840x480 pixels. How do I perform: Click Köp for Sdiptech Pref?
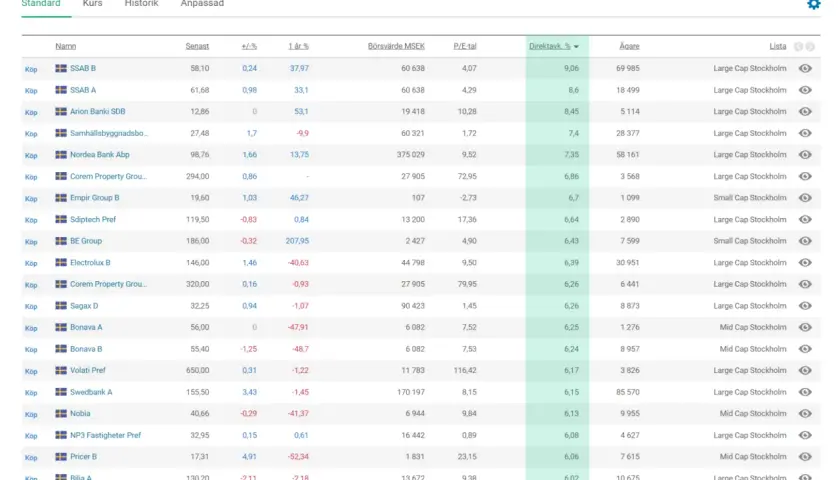(31, 220)
